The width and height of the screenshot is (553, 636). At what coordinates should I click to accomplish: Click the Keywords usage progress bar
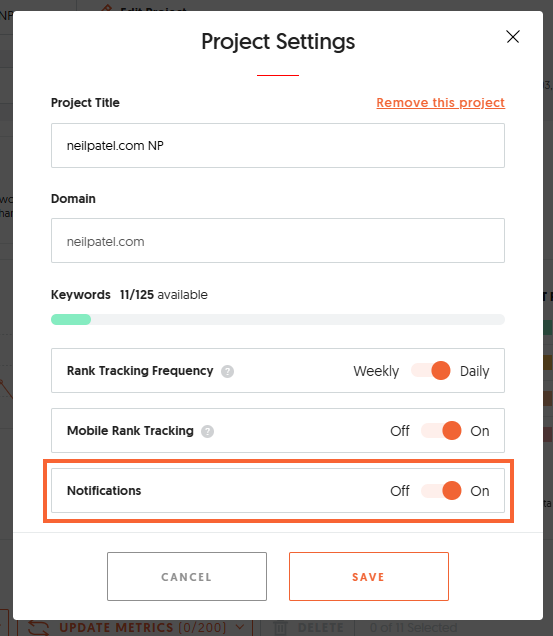click(278, 320)
